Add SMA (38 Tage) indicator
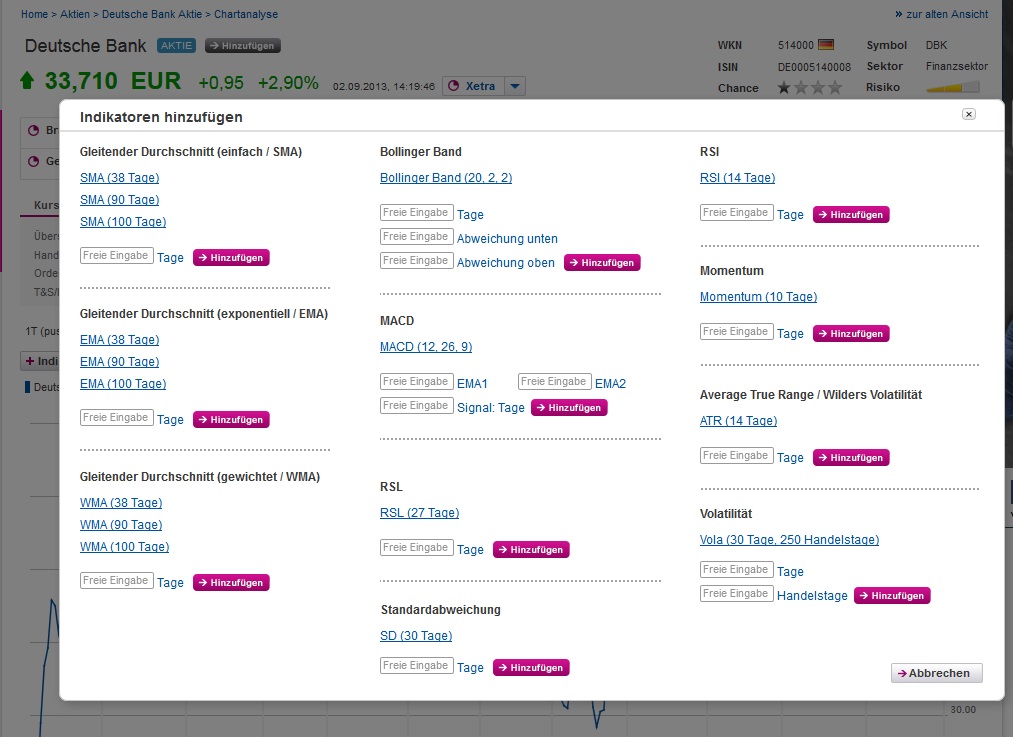The height and width of the screenshot is (737, 1013). 120,178
